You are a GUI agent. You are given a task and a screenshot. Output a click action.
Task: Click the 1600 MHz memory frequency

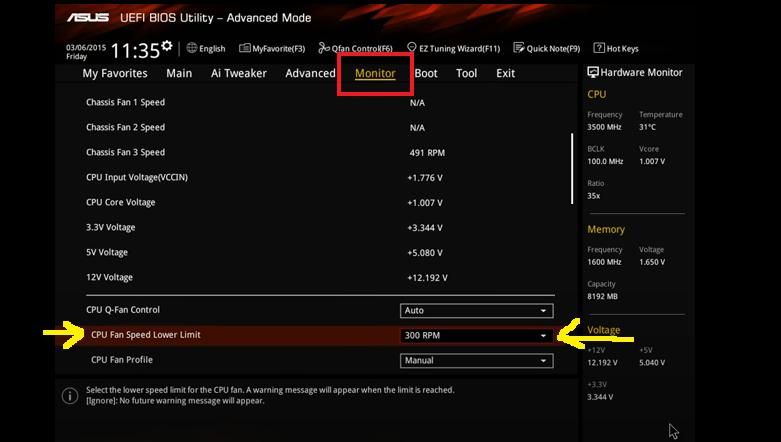(604, 262)
